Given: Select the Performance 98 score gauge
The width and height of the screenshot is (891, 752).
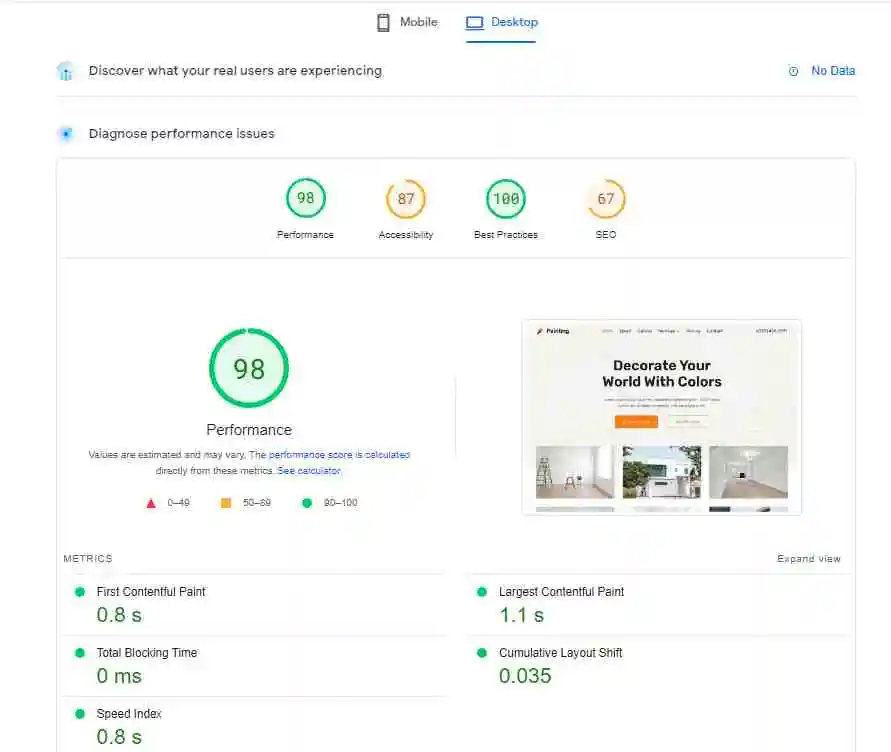Looking at the screenshot, I should (305, 199).
